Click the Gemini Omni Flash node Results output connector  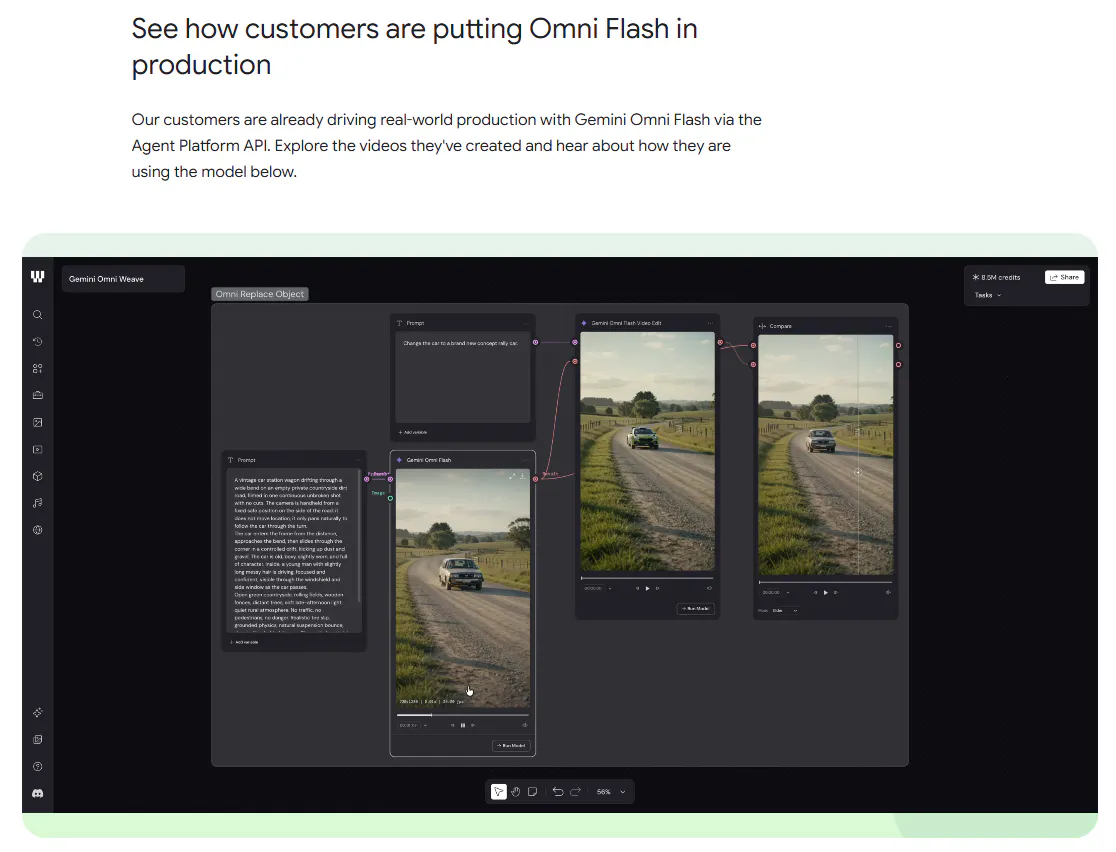pos(535,479)
